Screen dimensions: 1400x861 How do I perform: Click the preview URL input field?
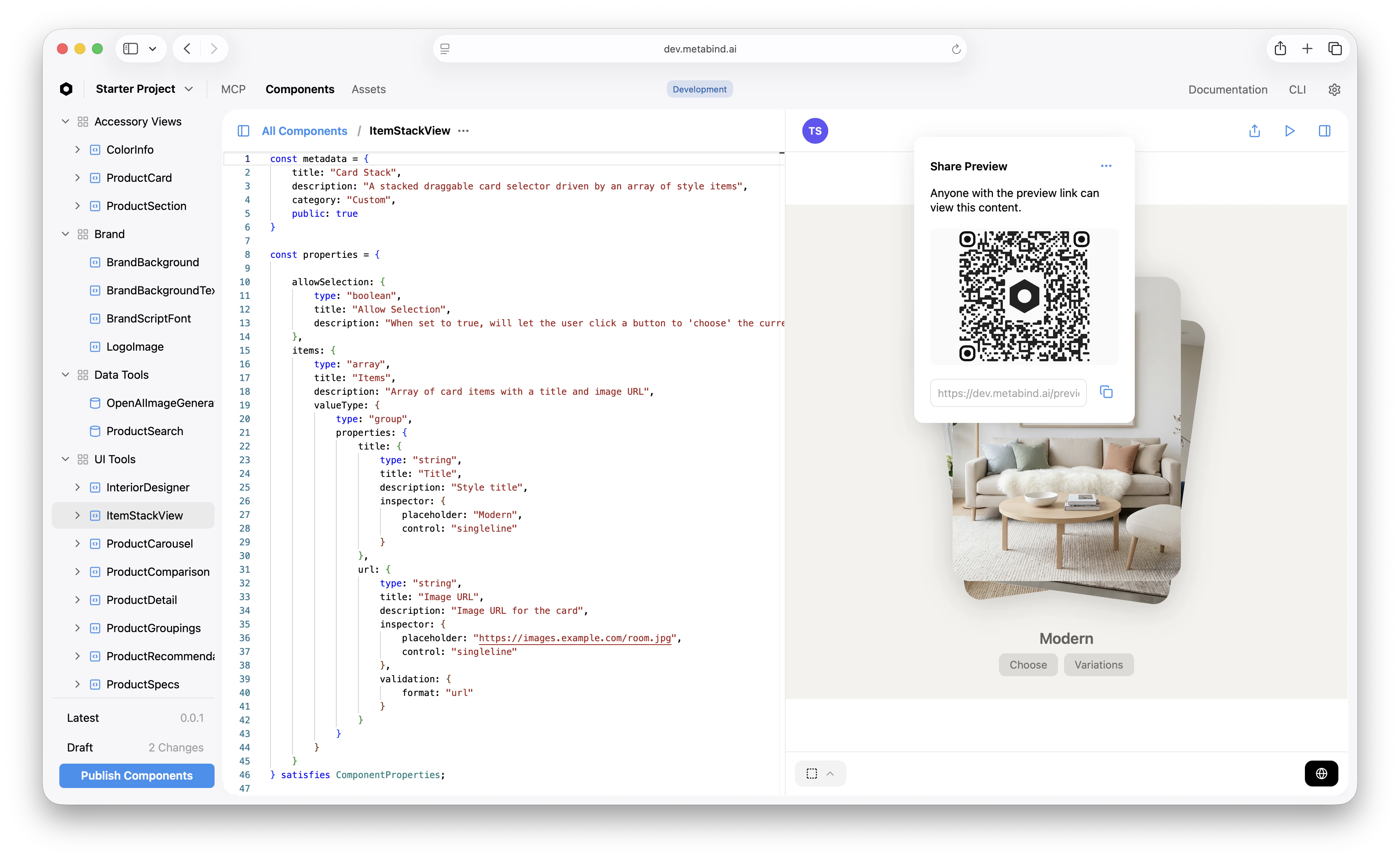(1007, 393)
